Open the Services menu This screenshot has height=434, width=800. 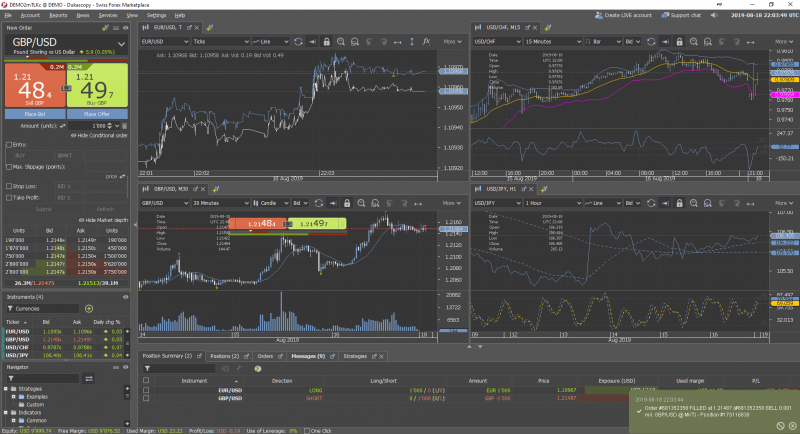pos(108,15)
